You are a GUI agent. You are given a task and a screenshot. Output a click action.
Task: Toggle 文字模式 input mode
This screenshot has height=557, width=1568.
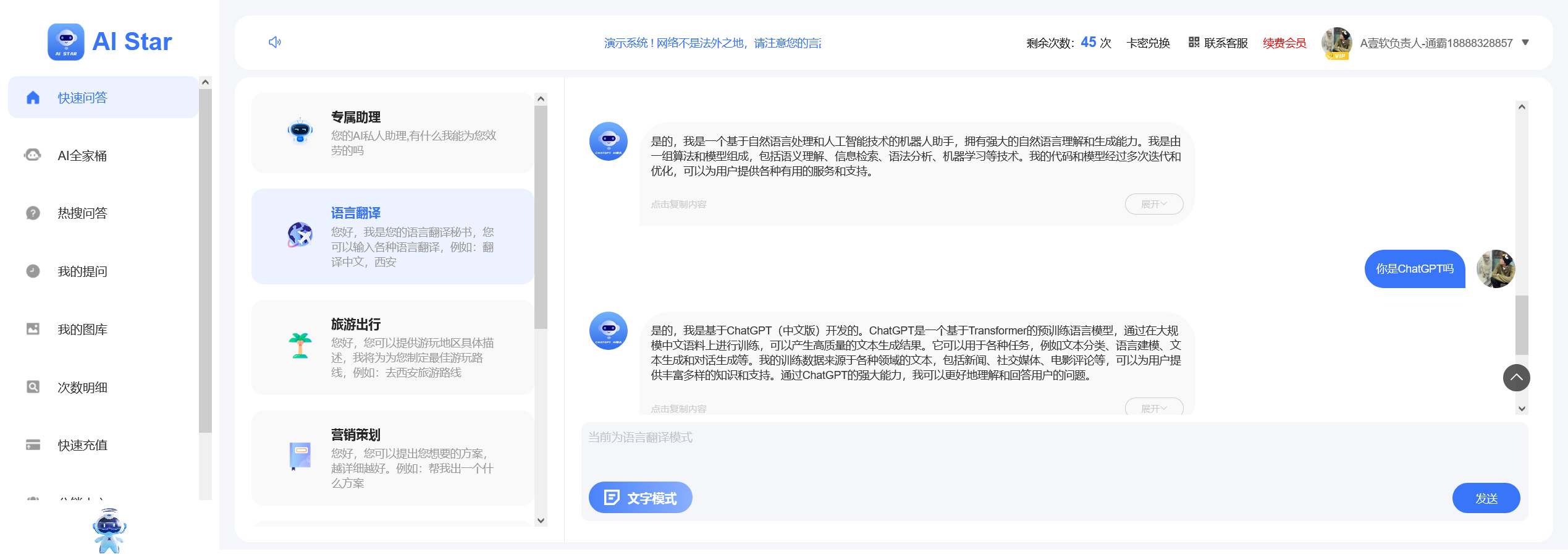pos(640,498)
